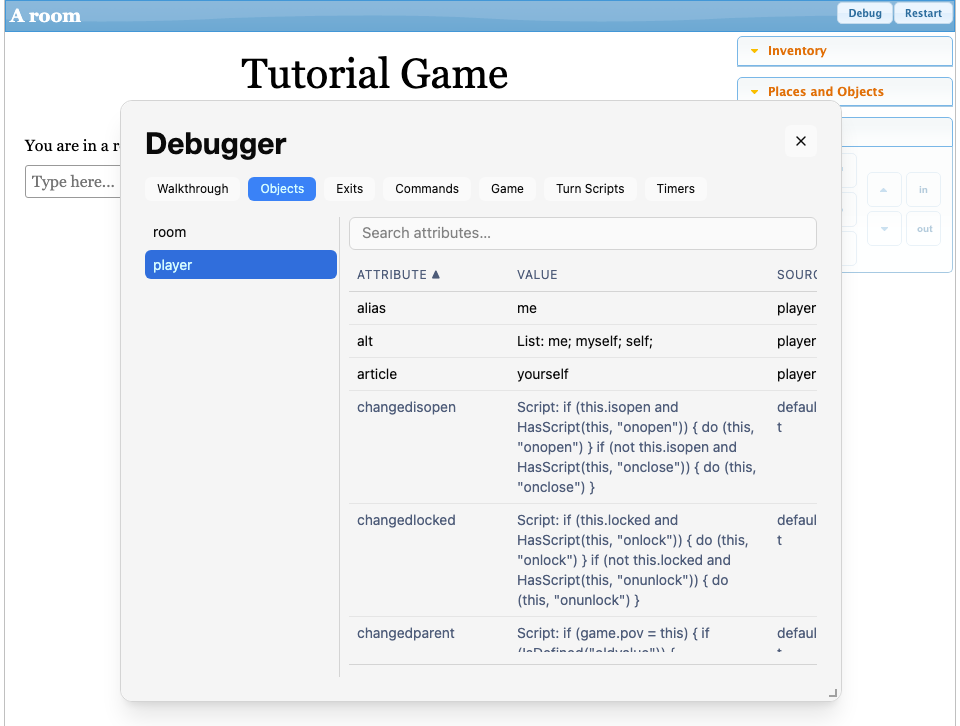Click the resize grip at the dialog corner
The image size is (960, 726).
(x=833, y=693)
